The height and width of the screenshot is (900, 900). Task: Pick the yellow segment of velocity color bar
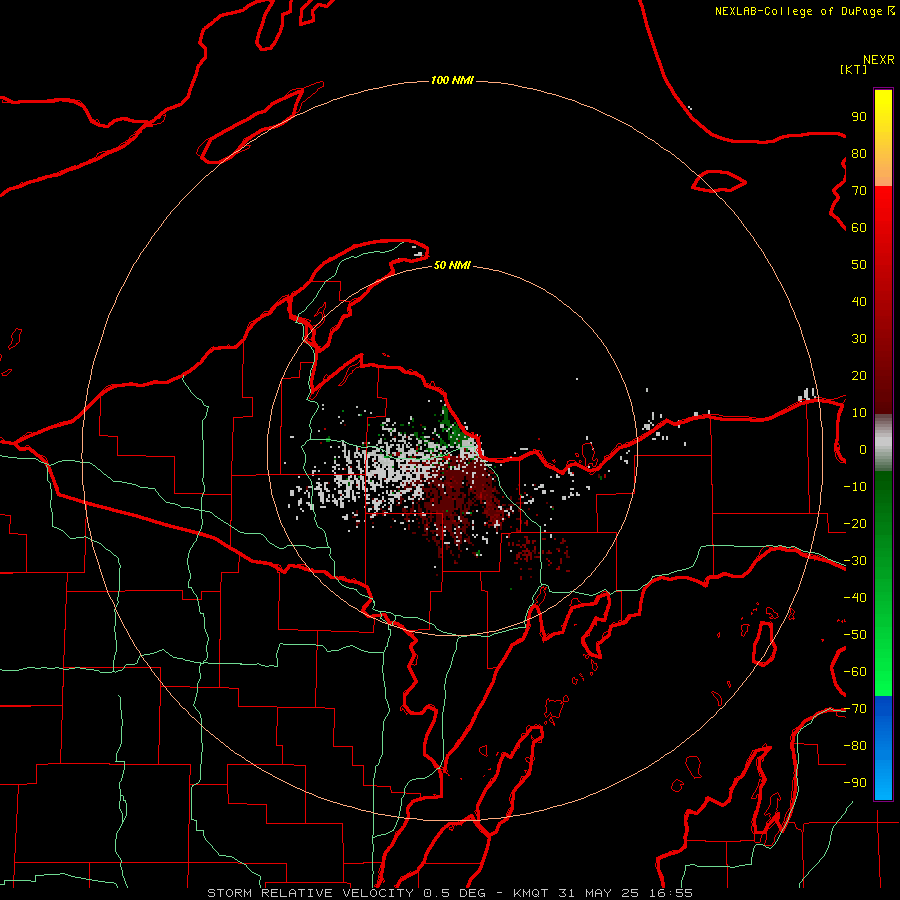pos(883,138)
